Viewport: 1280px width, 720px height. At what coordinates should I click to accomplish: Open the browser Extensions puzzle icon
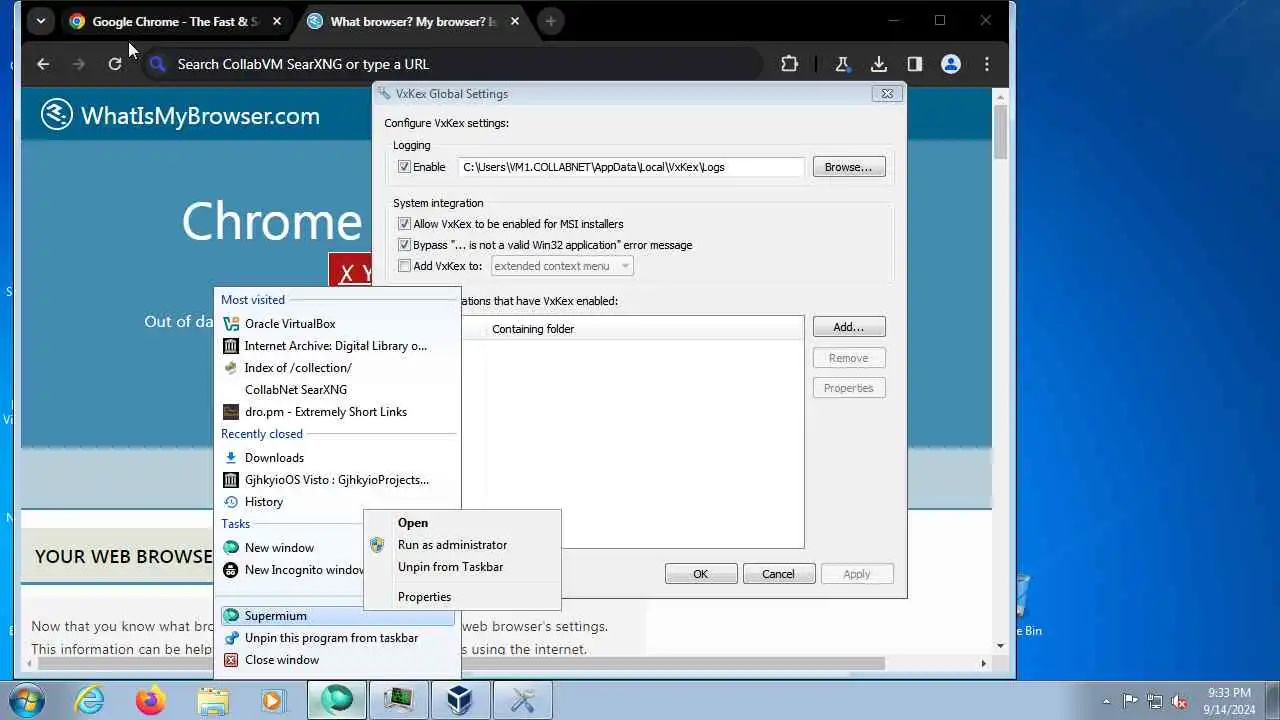[x=789, y=64]
